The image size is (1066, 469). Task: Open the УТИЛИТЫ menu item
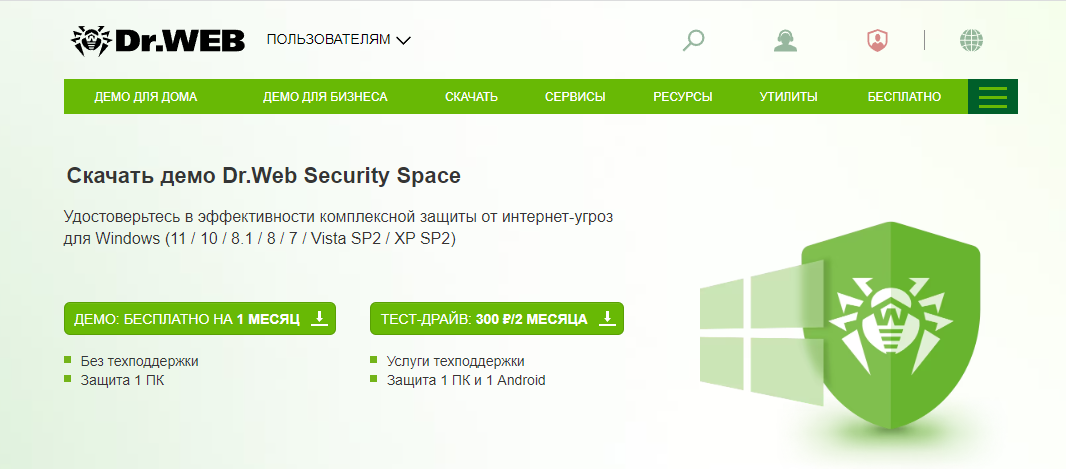[788, 97]
